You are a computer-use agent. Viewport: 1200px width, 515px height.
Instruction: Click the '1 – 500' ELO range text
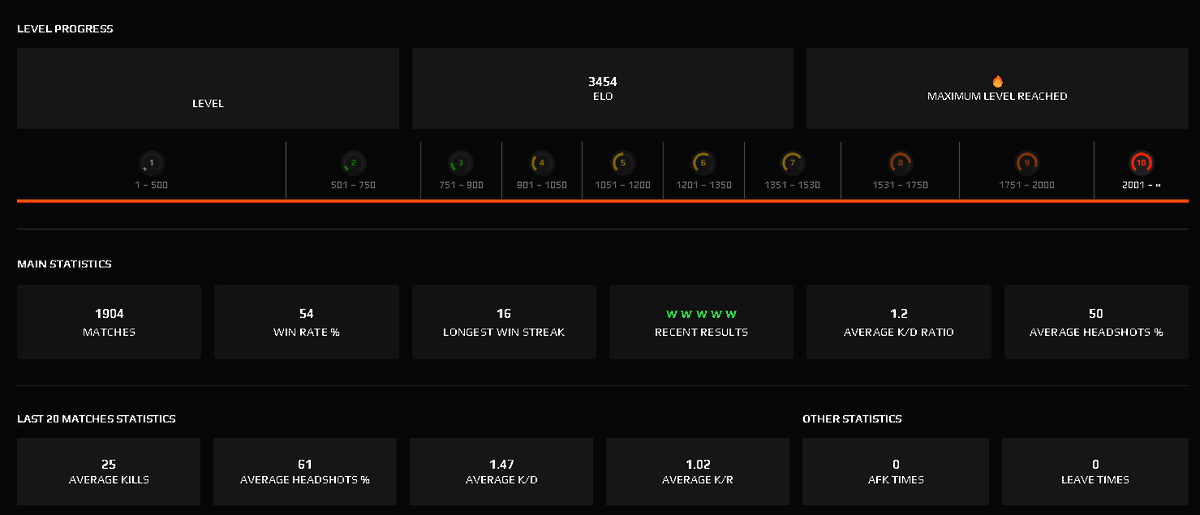[151, 186]
